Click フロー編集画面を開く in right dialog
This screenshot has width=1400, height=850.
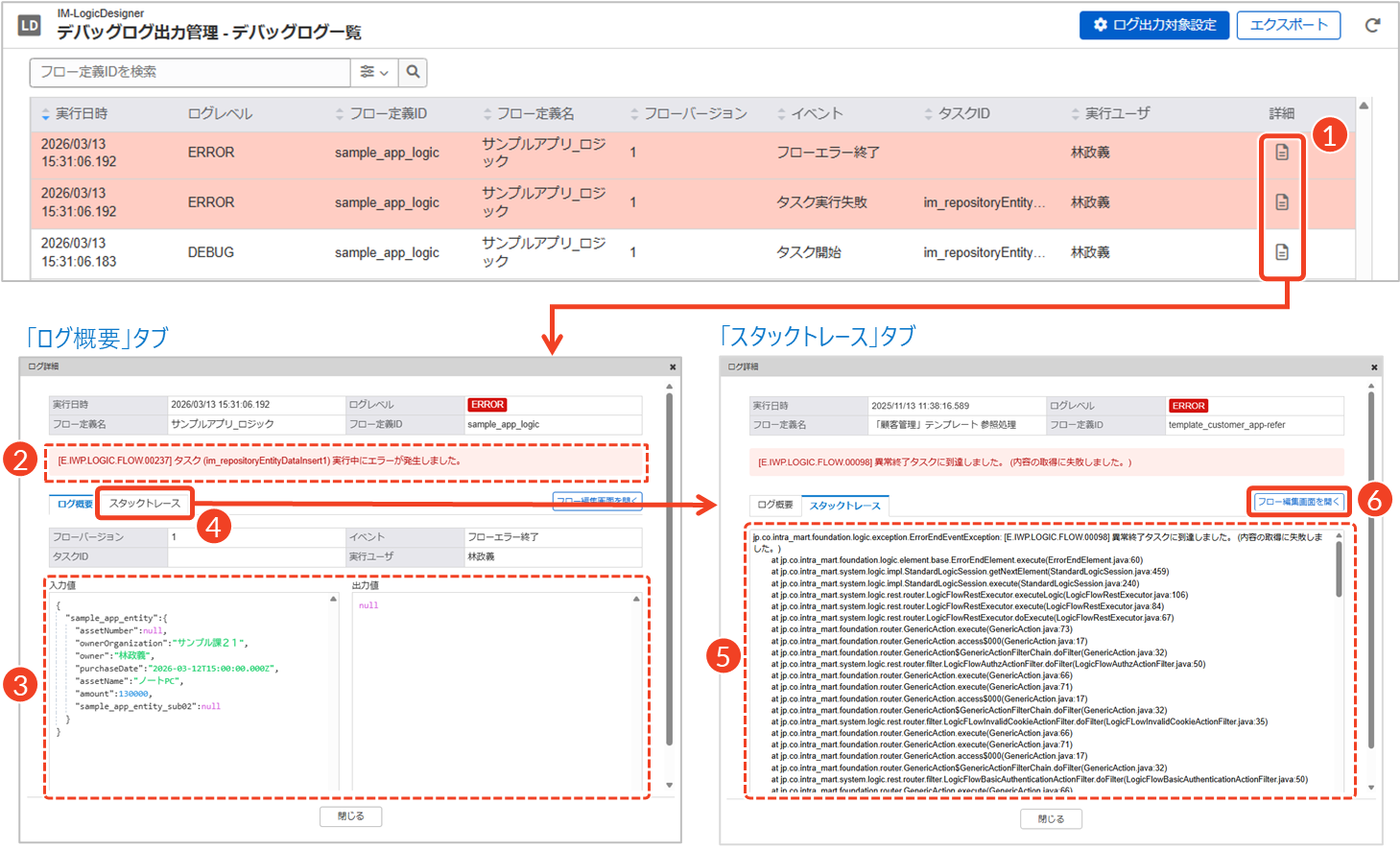click(x=1298, y=502)
